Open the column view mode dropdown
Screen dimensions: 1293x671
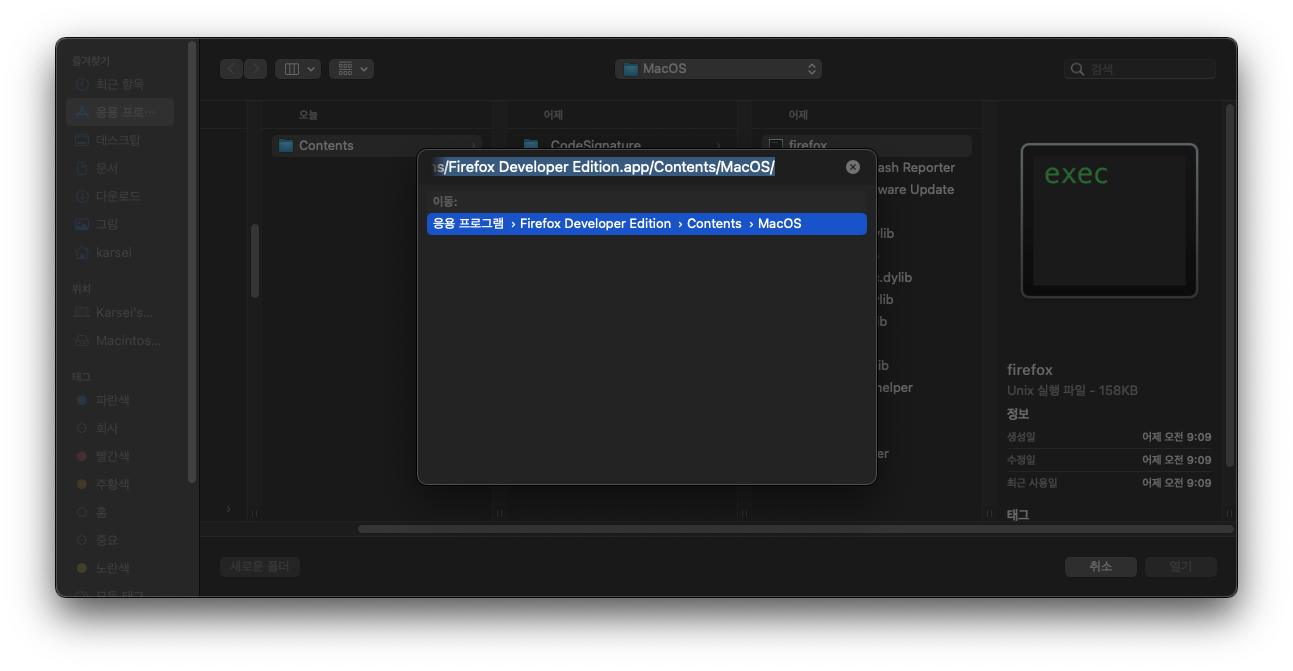coord(298,69)
